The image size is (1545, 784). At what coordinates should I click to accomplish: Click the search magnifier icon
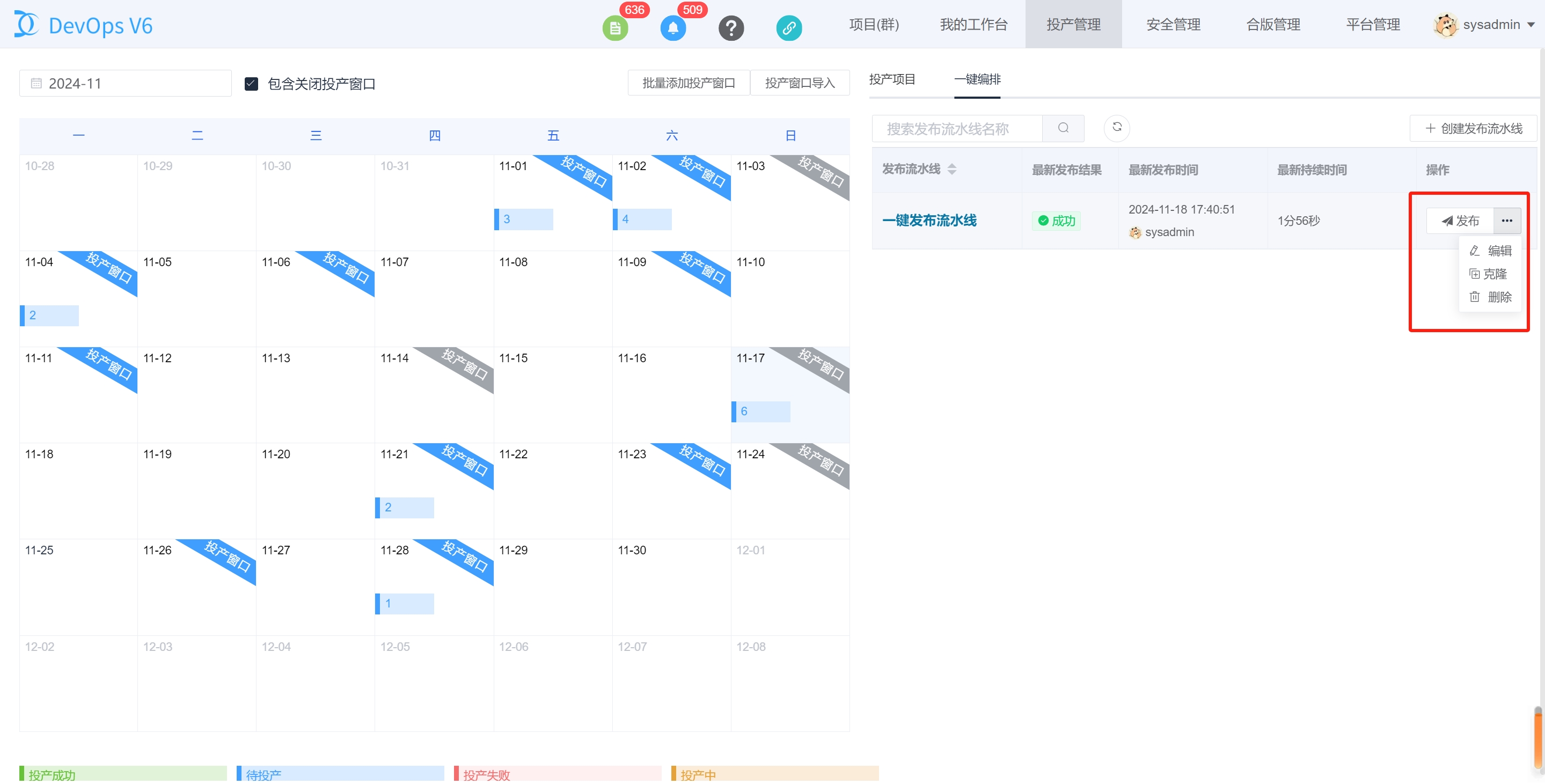click(1063, 128)
